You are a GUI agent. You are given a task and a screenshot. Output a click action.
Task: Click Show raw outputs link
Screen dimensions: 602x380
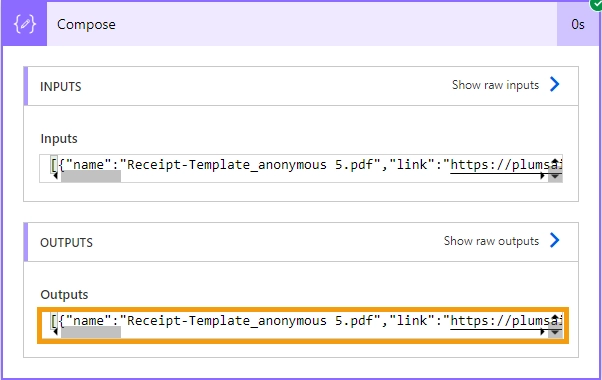(491, 241)
